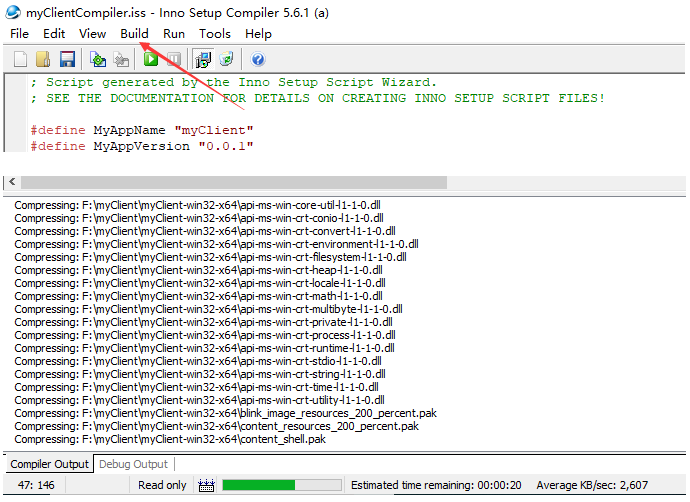
Task: Click the Estimated time remaining status text
Action: (x=436, y=485)
